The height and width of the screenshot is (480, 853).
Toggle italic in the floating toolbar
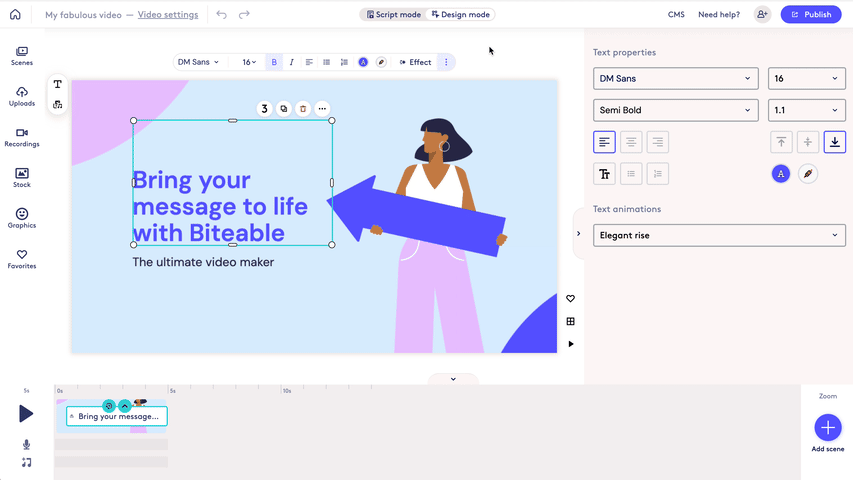(292, 62)
